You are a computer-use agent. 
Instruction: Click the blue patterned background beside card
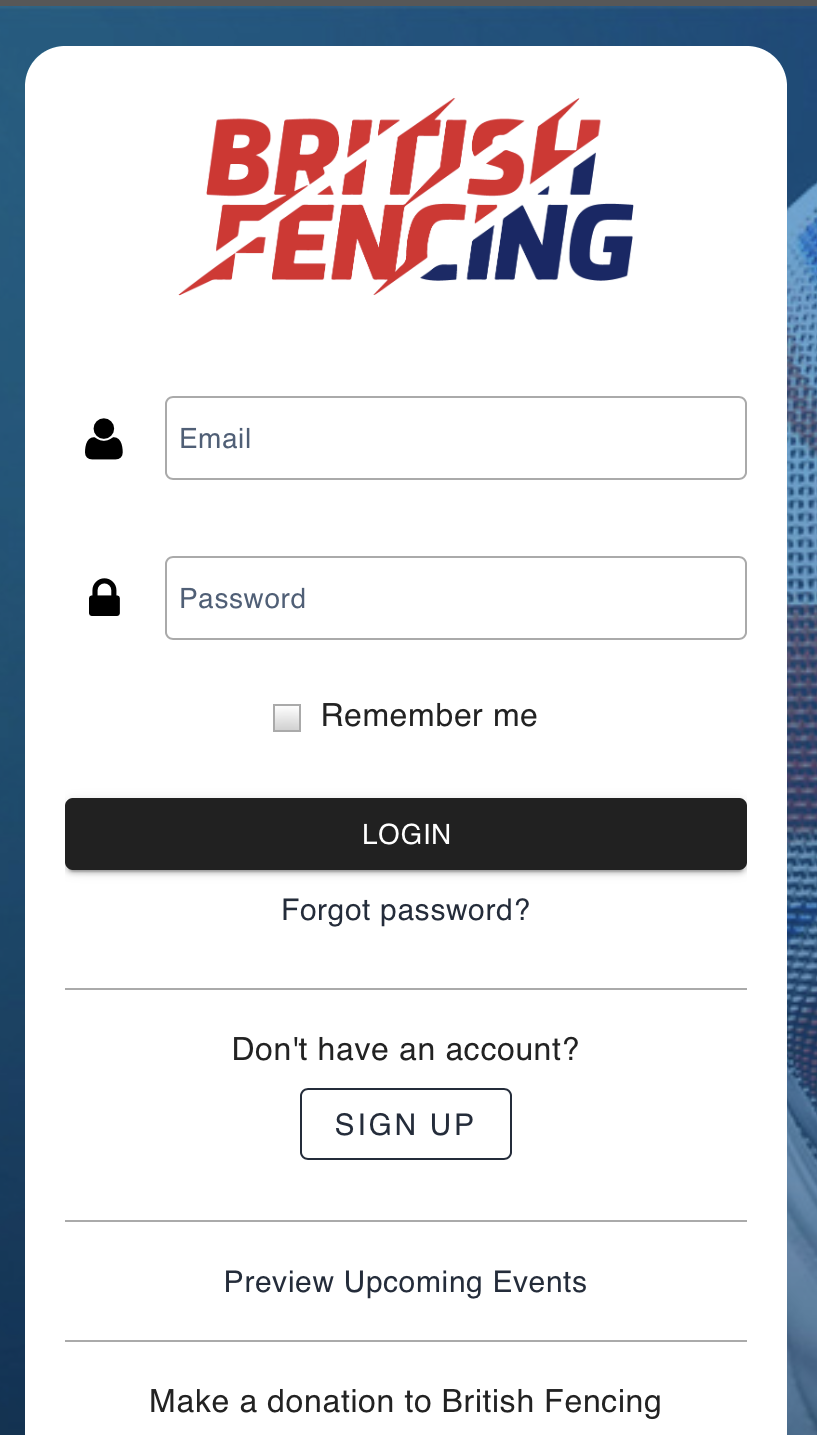802,700
